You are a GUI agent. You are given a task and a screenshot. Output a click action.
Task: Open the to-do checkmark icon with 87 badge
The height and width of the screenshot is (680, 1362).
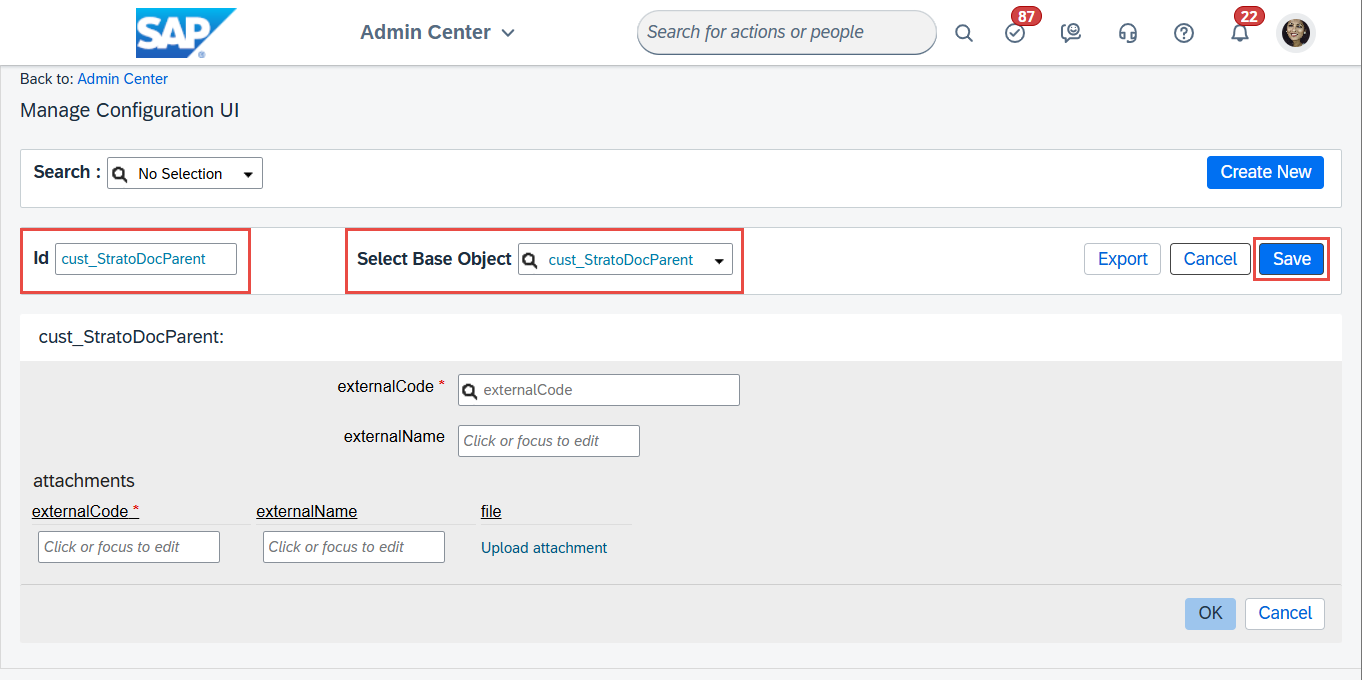[1015, 33]
